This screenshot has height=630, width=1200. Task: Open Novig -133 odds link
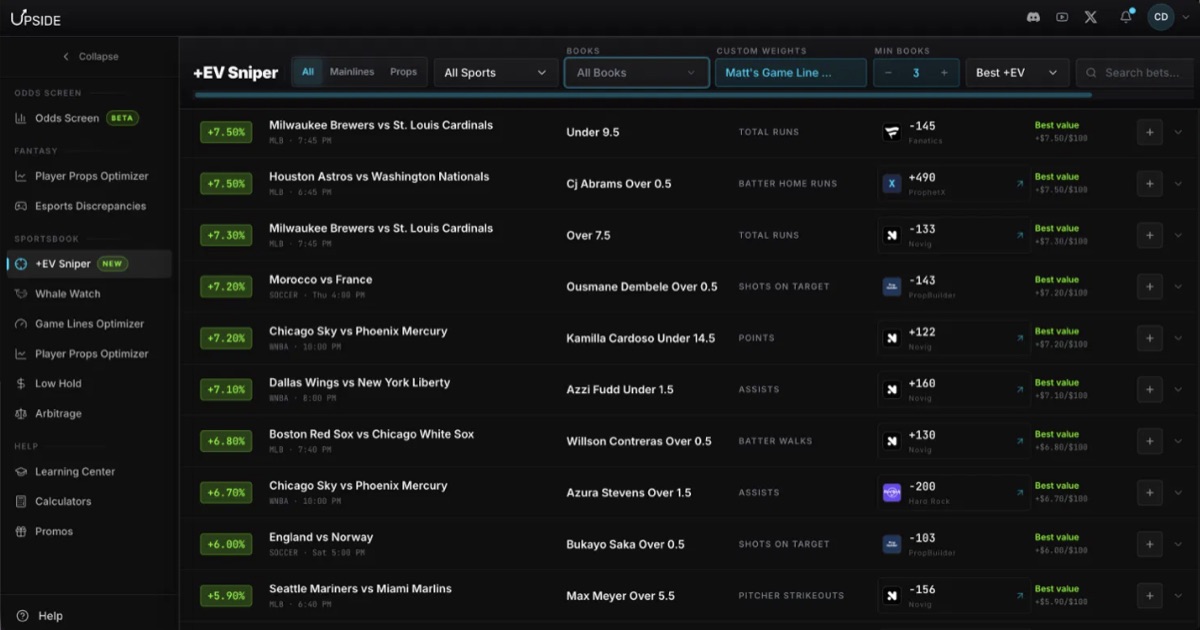click(953, 235)
